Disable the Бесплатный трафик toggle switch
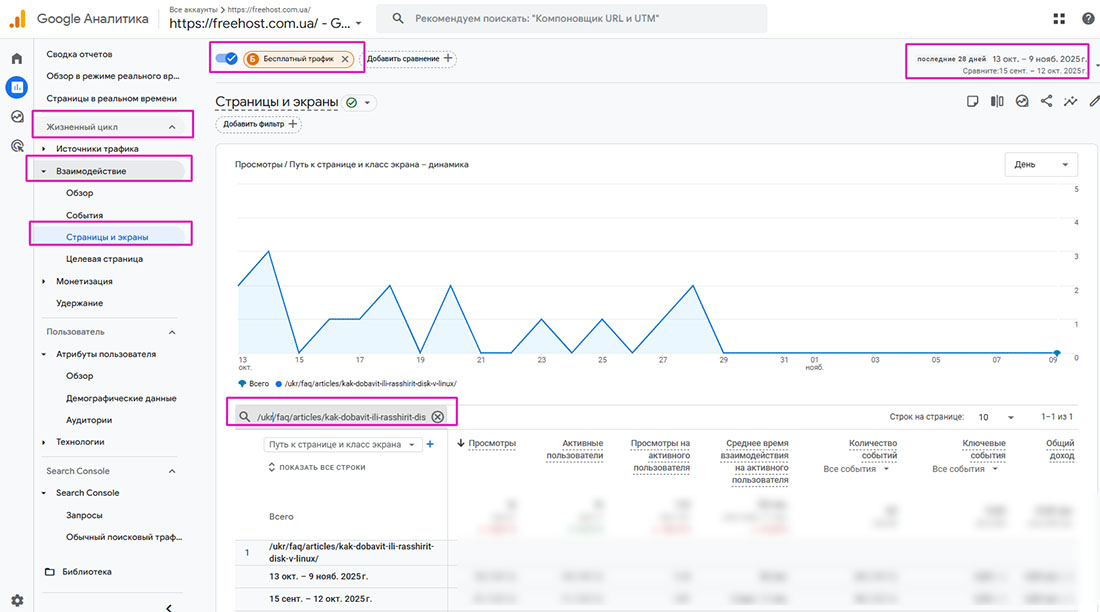This screenshot has height=612, width=1100. (x=225, y=58)
